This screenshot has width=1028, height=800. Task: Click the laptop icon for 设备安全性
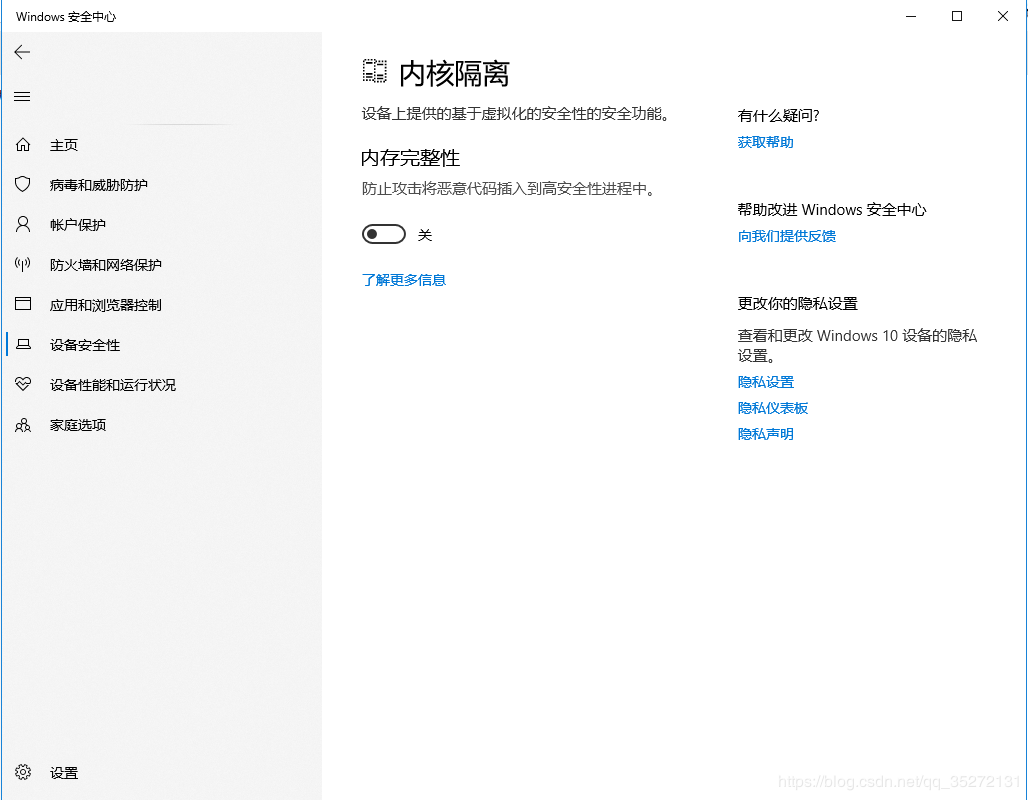23,344
